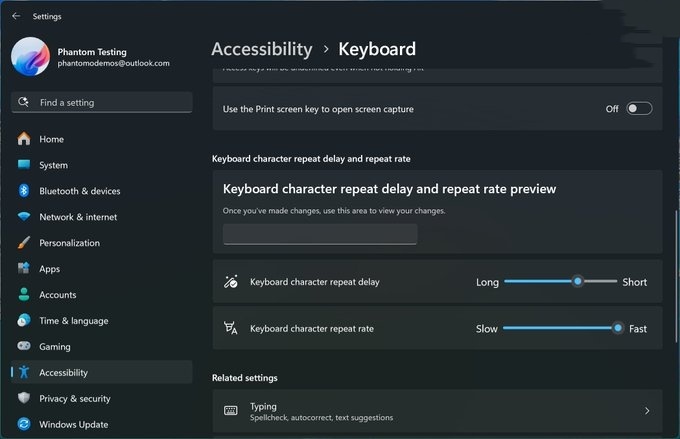Screen dimensions: 680x439
Task: Click the Keyboard character repeat rate slider
Action: click(563, 328)
